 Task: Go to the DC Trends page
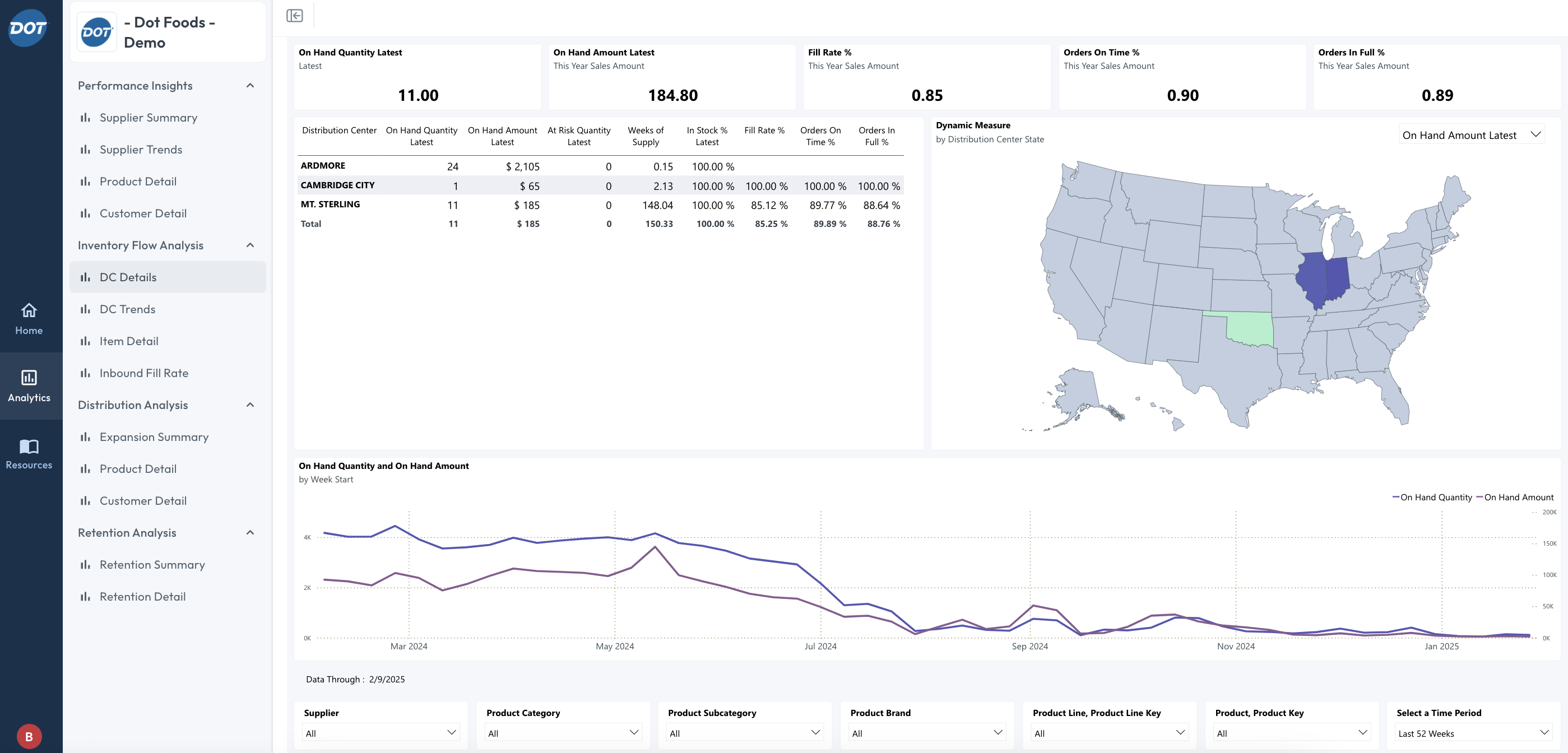(127, 309)
